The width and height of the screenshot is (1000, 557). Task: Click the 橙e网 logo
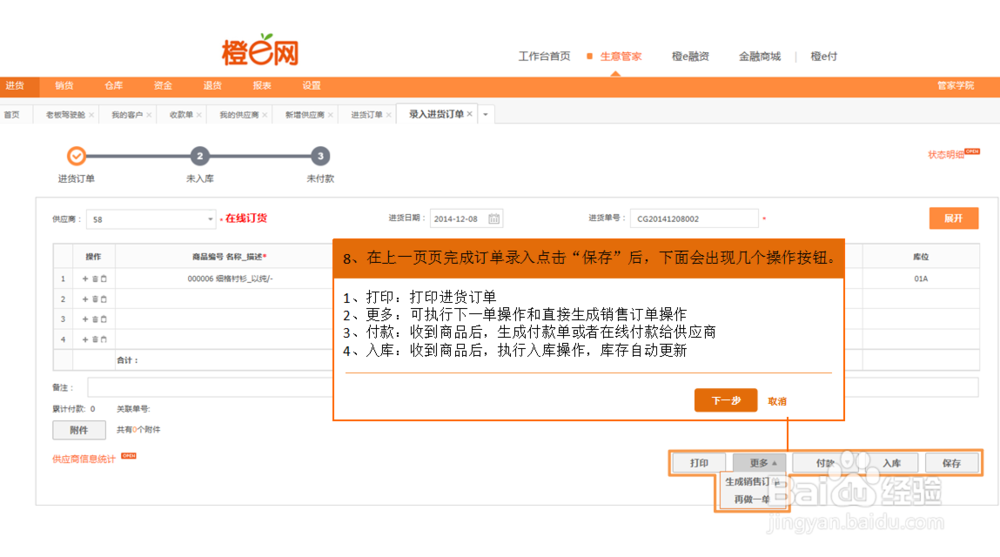pos(260,50)
